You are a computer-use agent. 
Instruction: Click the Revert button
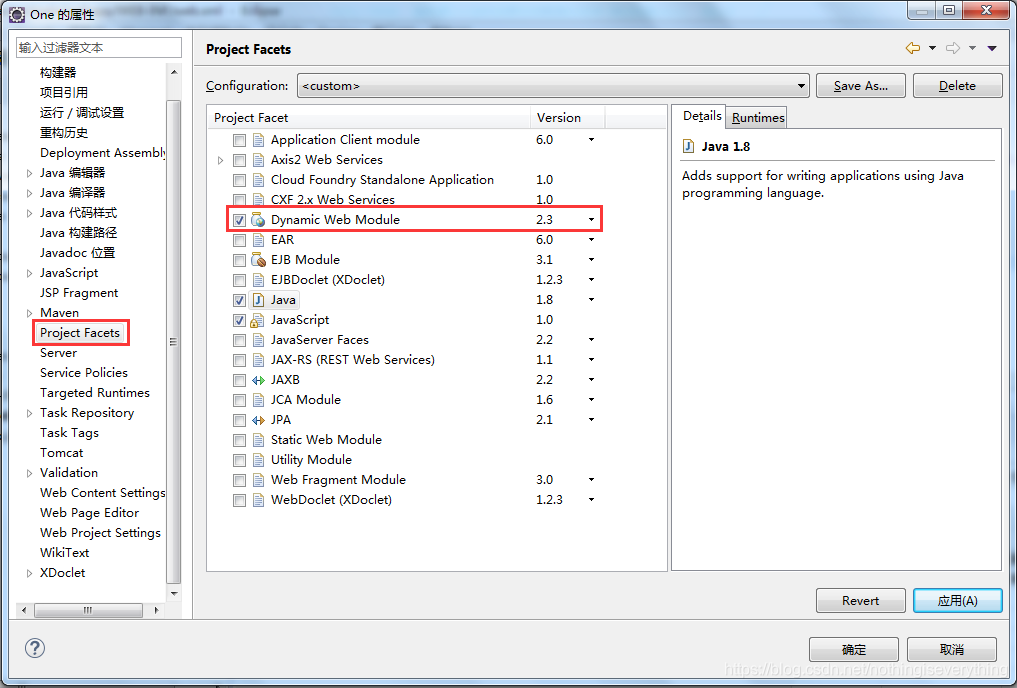click(x=860, y=600)
